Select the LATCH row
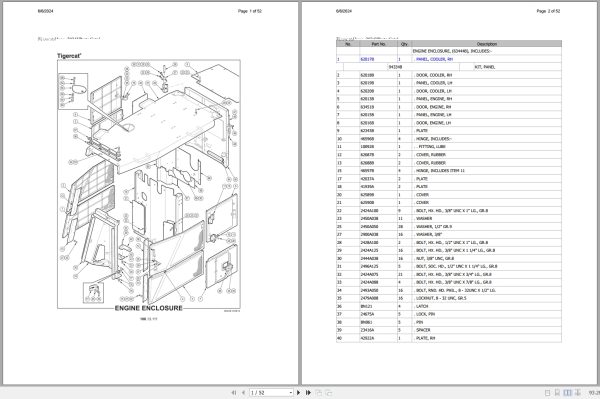600x399 pixels. pyautogui.click(x=449, y=306)
